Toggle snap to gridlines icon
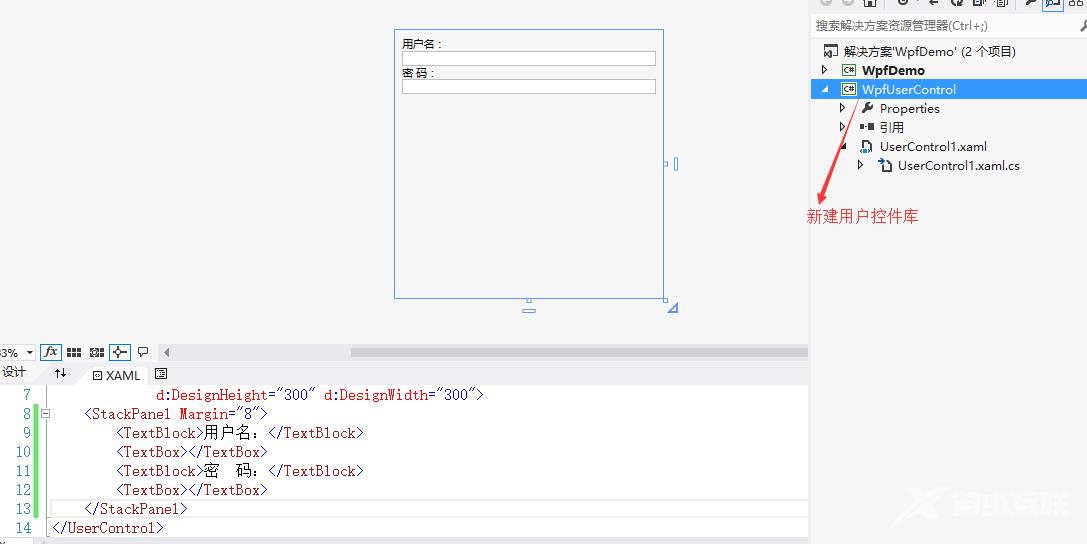 pyautogui.click(x=97, y=353)
